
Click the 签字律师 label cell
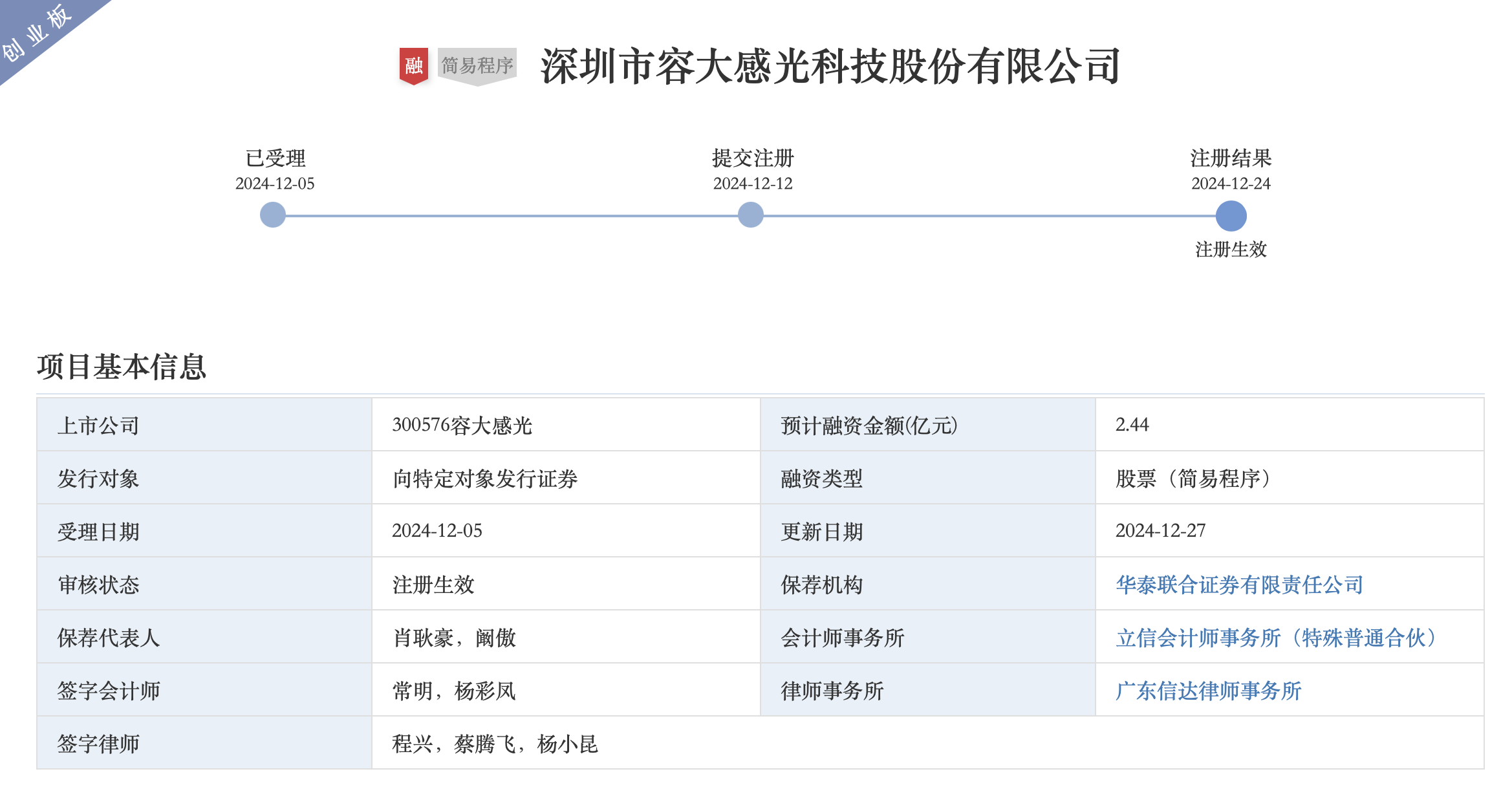(x=204, y=743)
